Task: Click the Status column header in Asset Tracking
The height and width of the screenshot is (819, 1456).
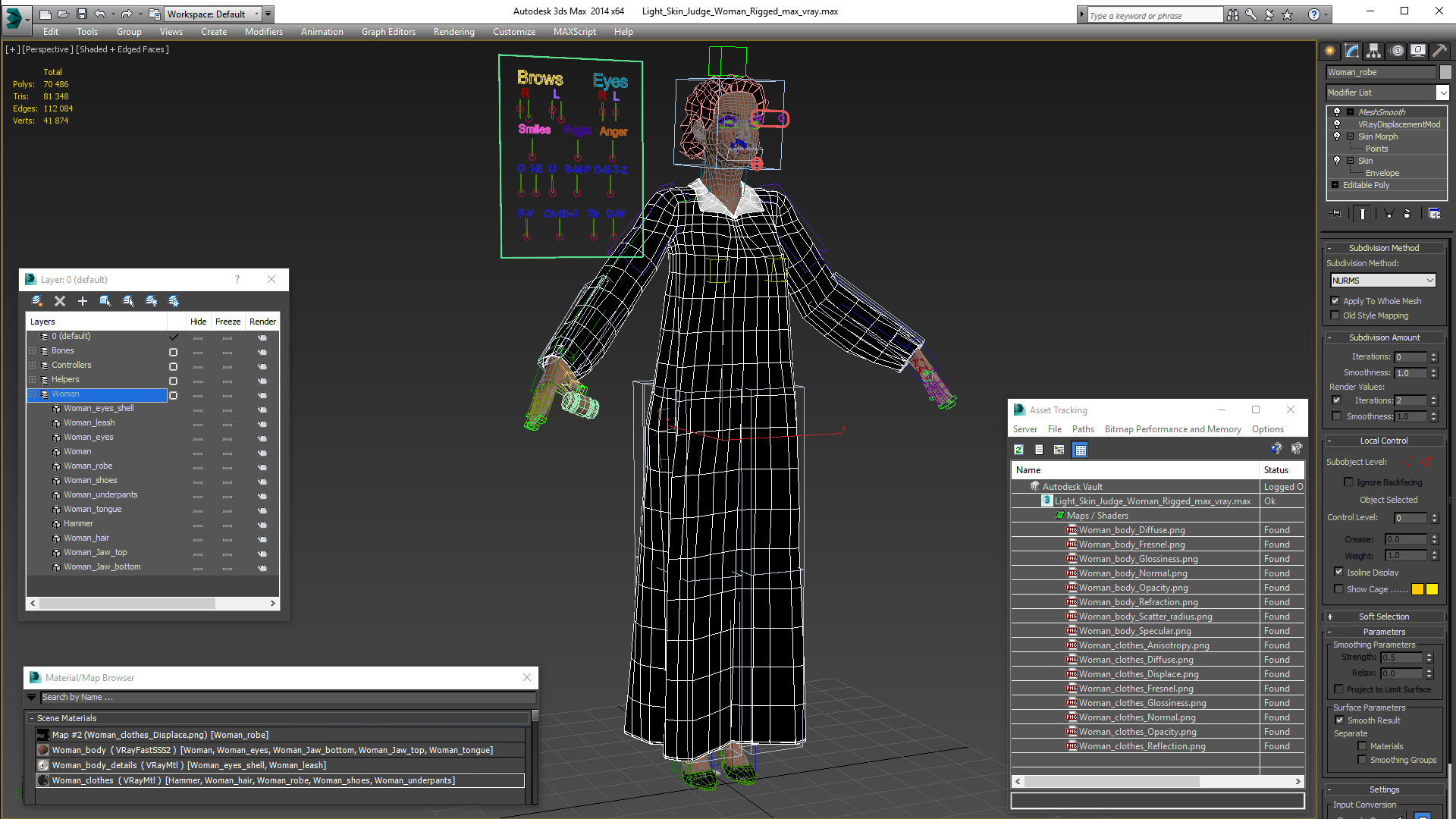Action: (x=1282, y=470)
